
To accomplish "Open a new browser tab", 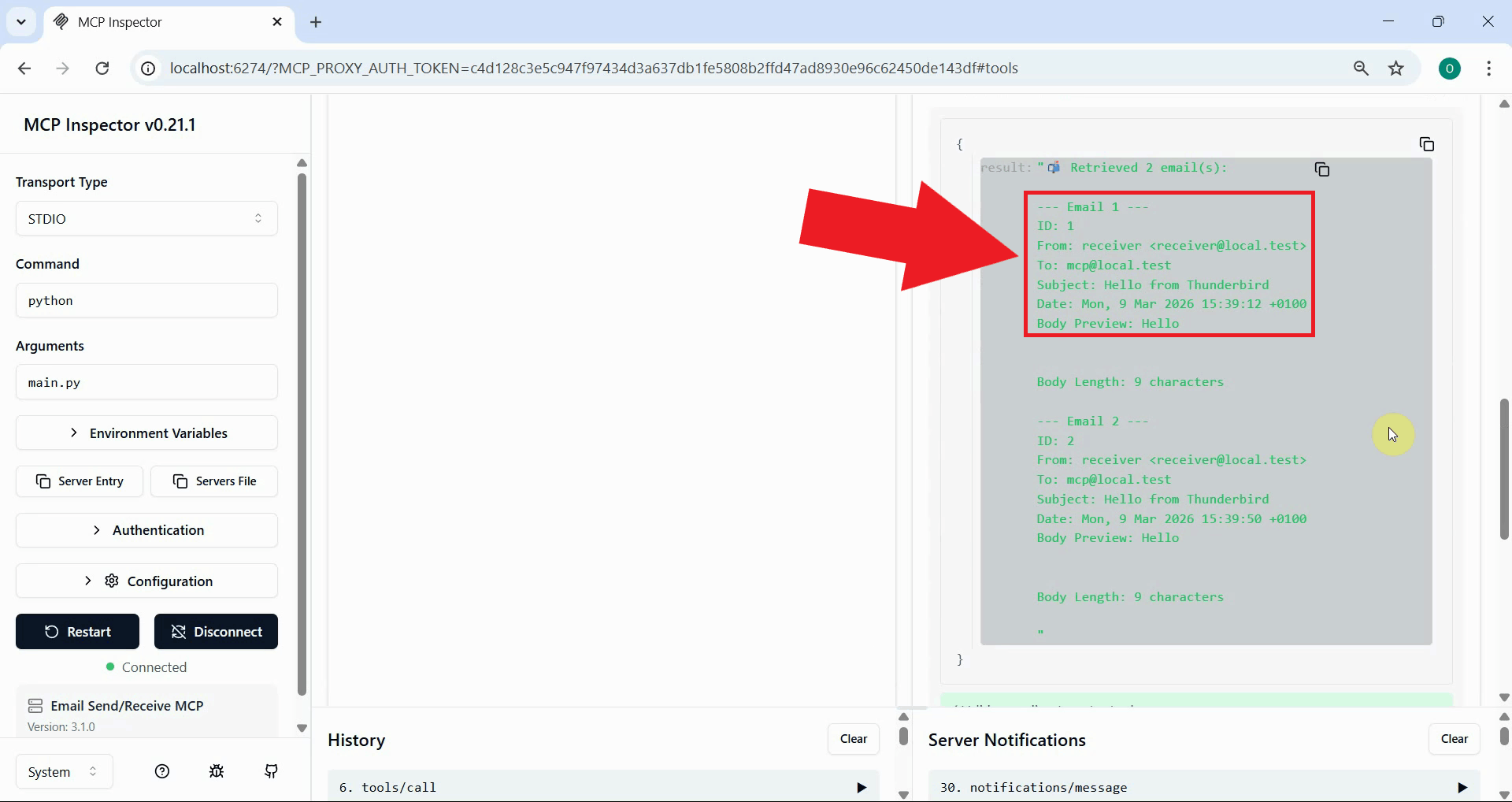I will coord(316,22).
